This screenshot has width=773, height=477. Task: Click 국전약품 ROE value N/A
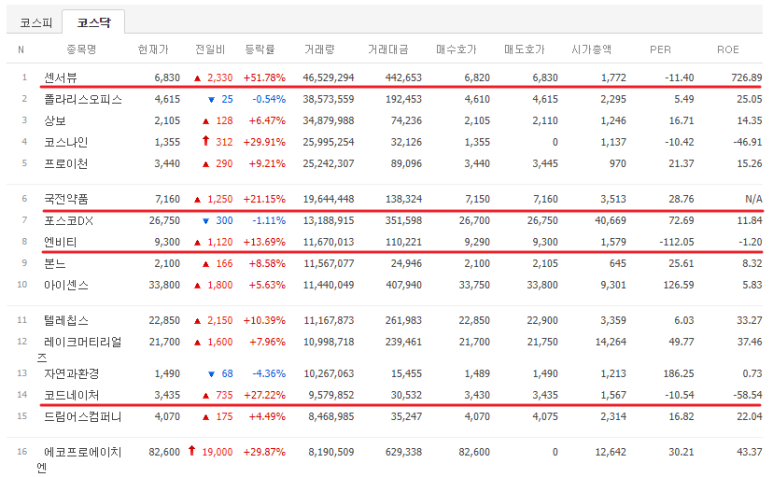point(754,199)
